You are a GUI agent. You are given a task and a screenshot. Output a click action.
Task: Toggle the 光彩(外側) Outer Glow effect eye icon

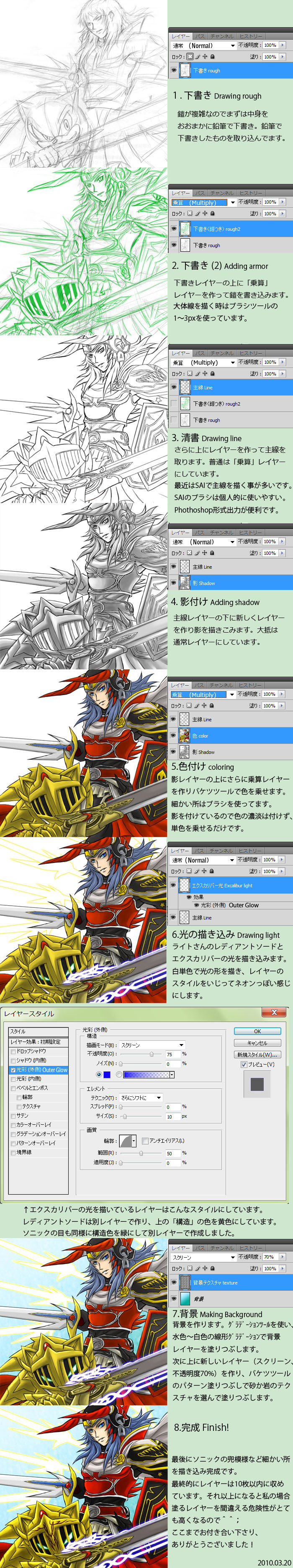(x=197, y=905)
